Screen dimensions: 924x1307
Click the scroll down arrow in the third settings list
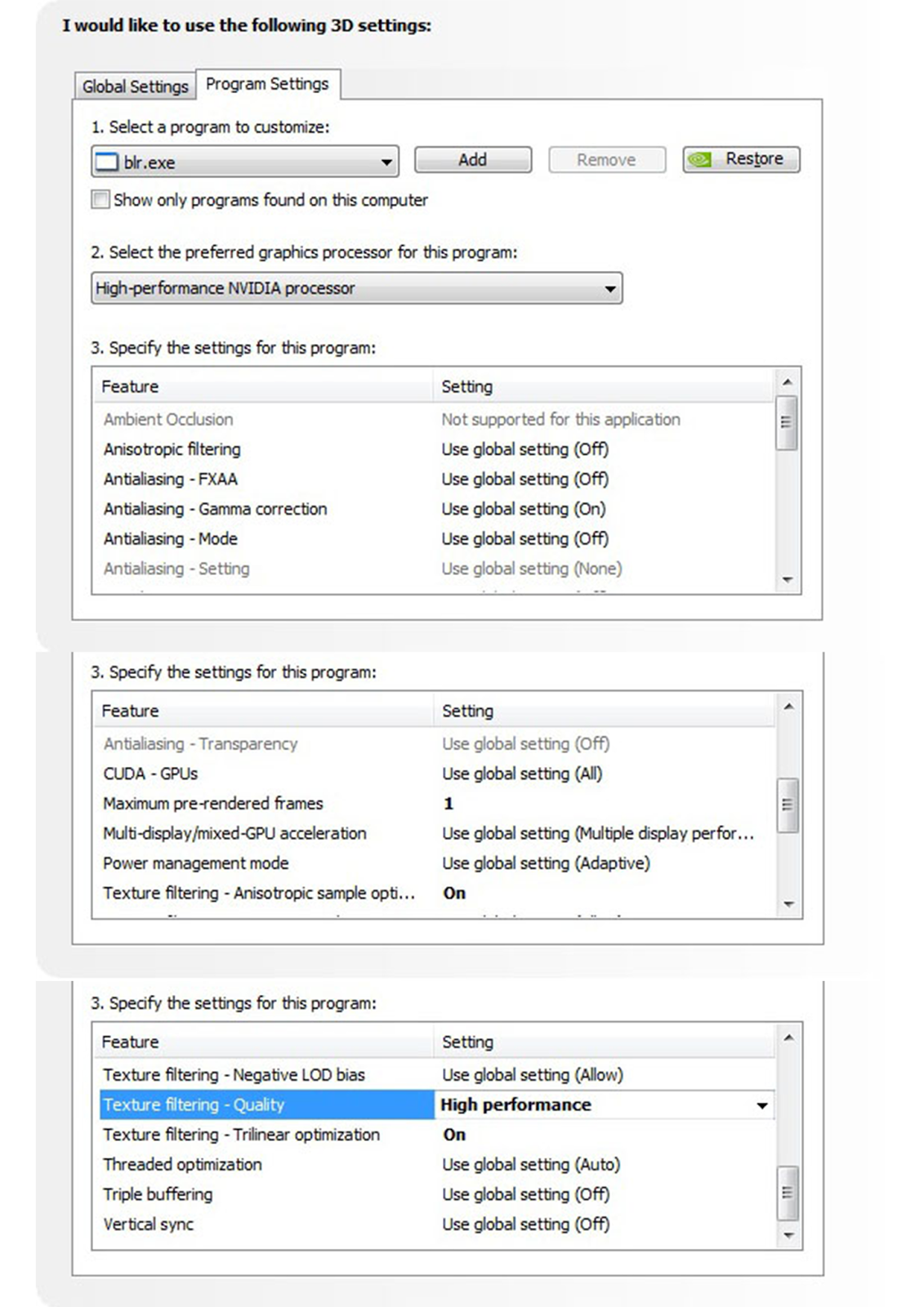point(788,1235)
